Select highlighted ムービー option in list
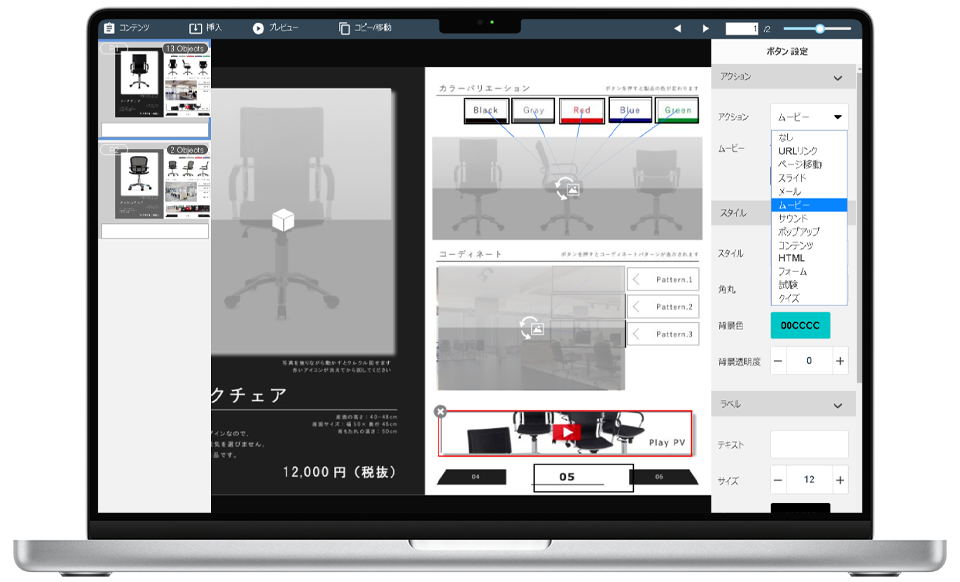Viewport: 960px width, 582px height. coord(809,205)
